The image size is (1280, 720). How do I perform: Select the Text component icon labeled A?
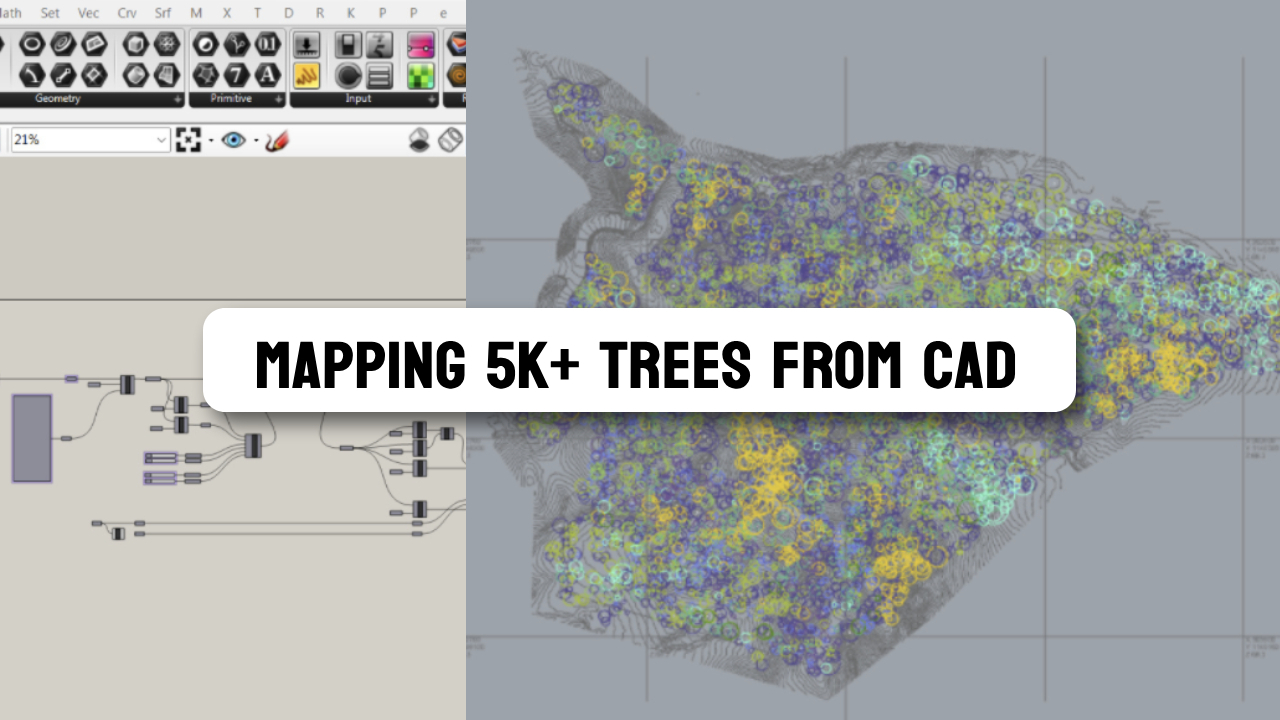[267, 75]
